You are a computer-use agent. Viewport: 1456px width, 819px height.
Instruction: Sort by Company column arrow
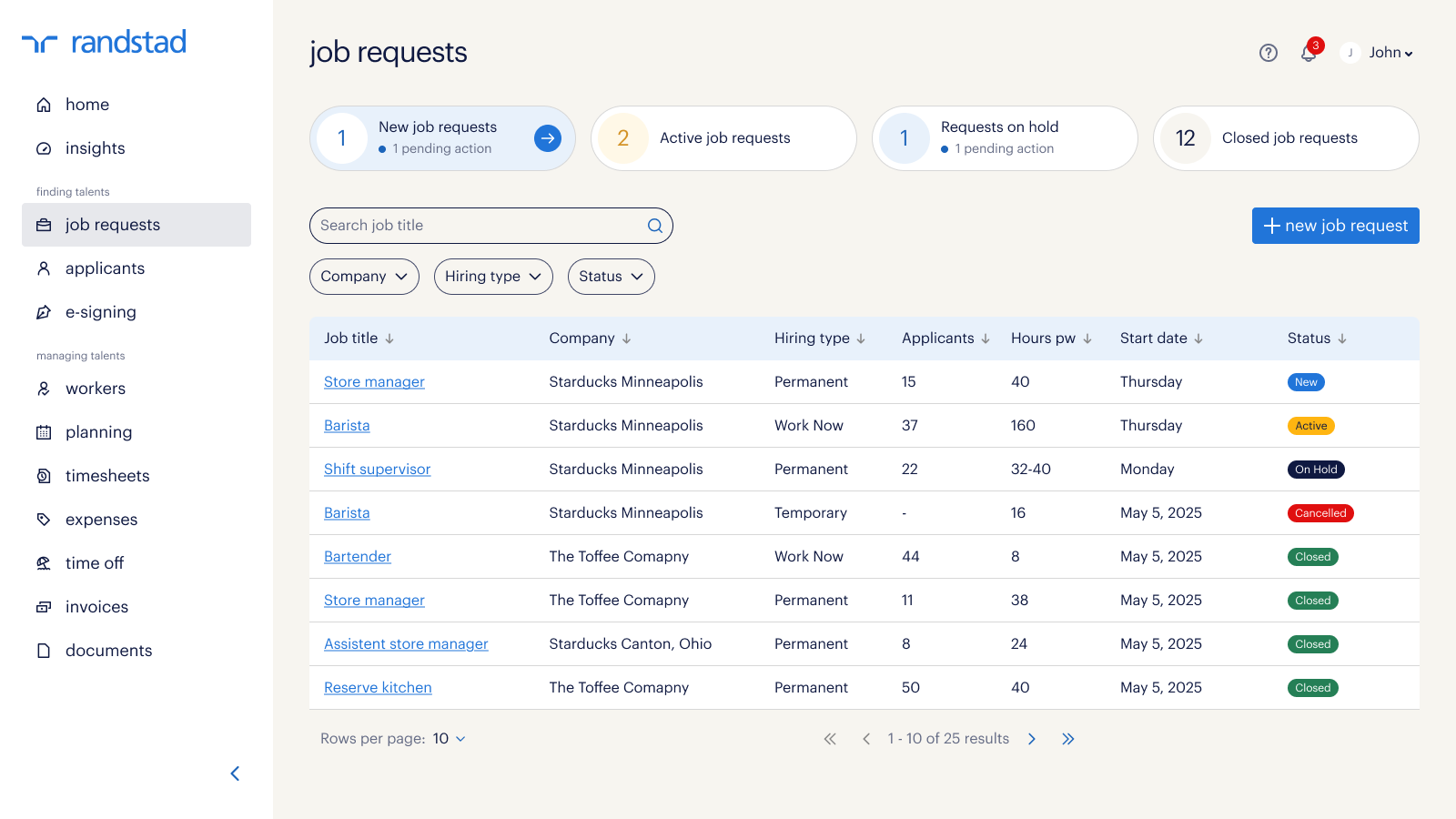tap(626, 339)
